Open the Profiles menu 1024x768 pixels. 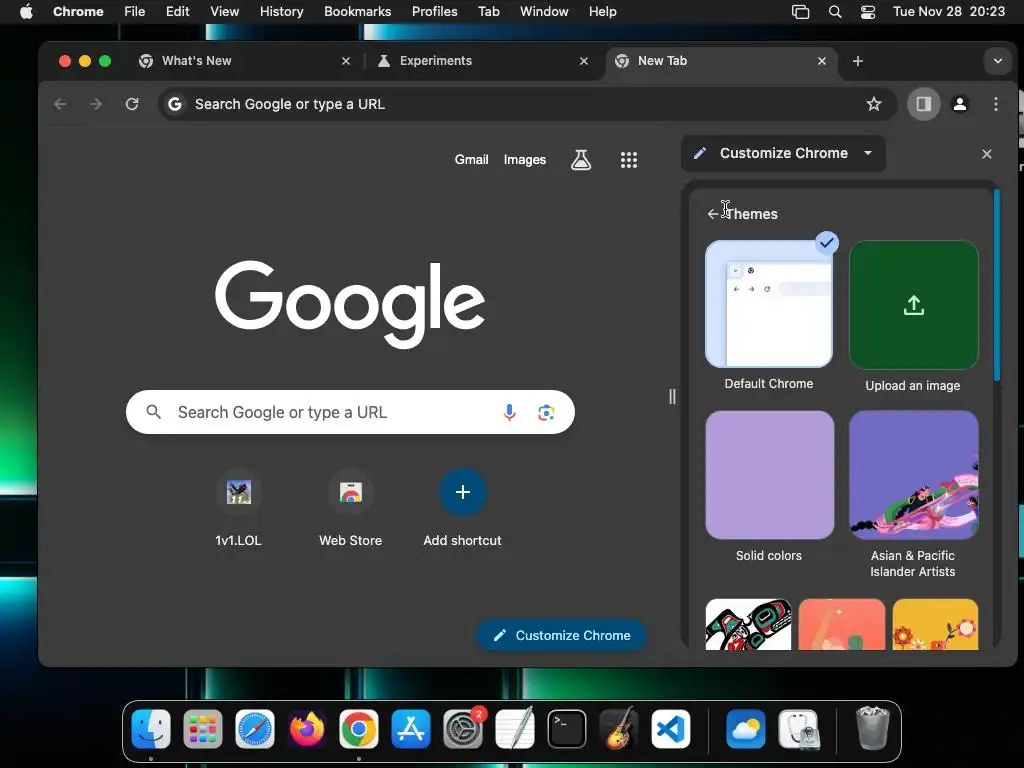[434, 12]
